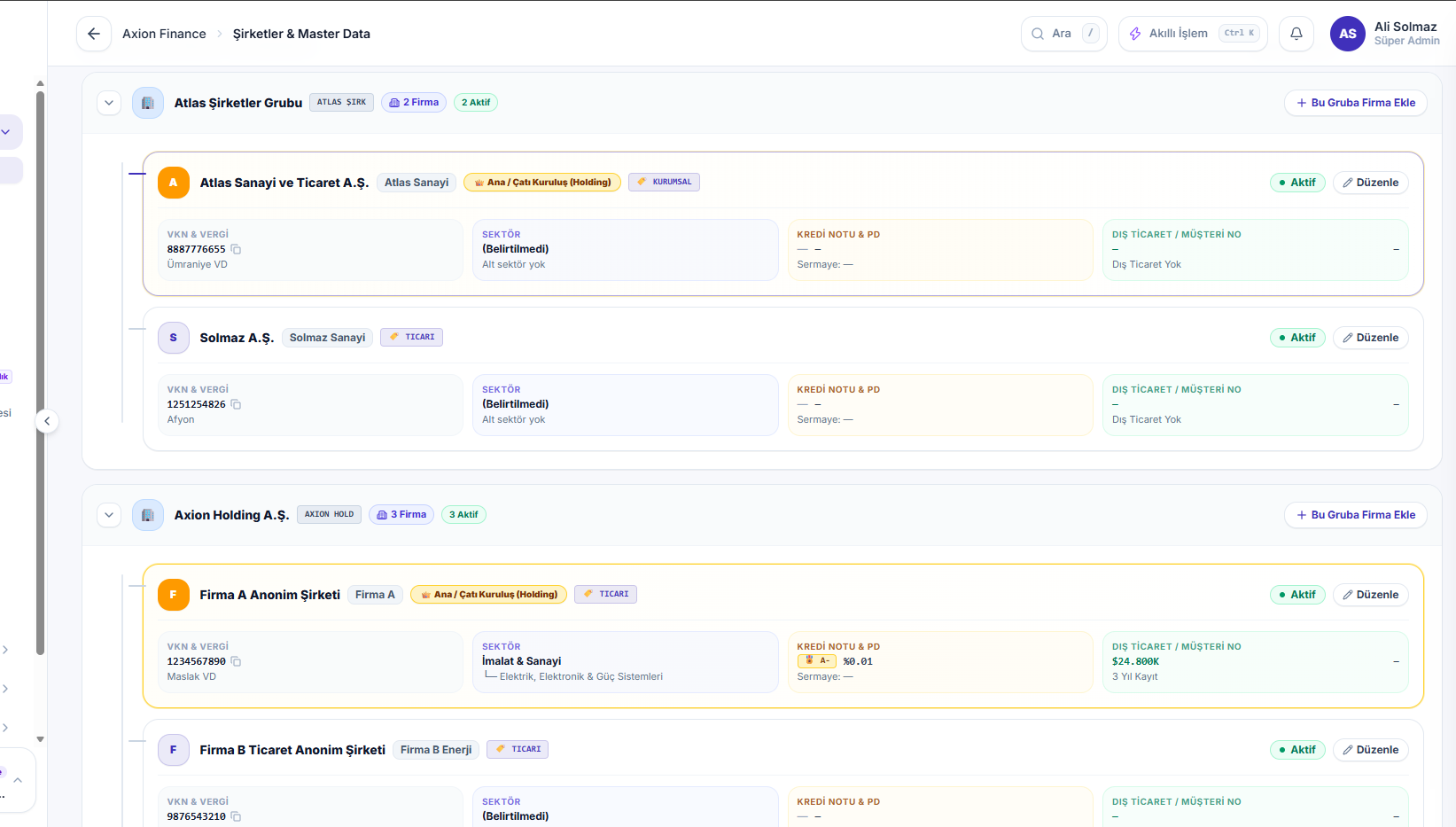This screenshot has width=1456, height=827.
Task: Click the A- credit rating badge
Action: tap(817, 661)
